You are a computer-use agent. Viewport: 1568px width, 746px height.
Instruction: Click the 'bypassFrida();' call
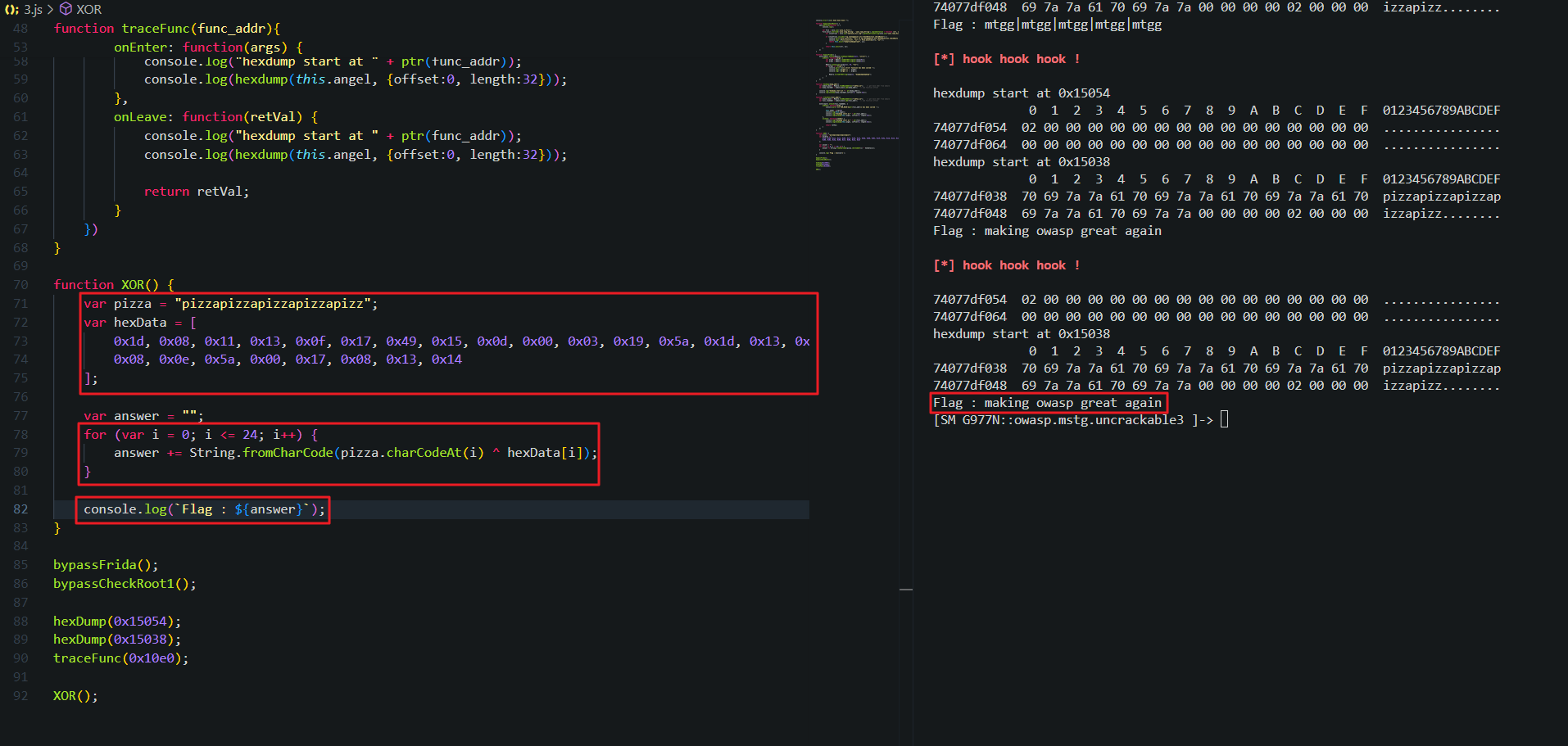106,565
